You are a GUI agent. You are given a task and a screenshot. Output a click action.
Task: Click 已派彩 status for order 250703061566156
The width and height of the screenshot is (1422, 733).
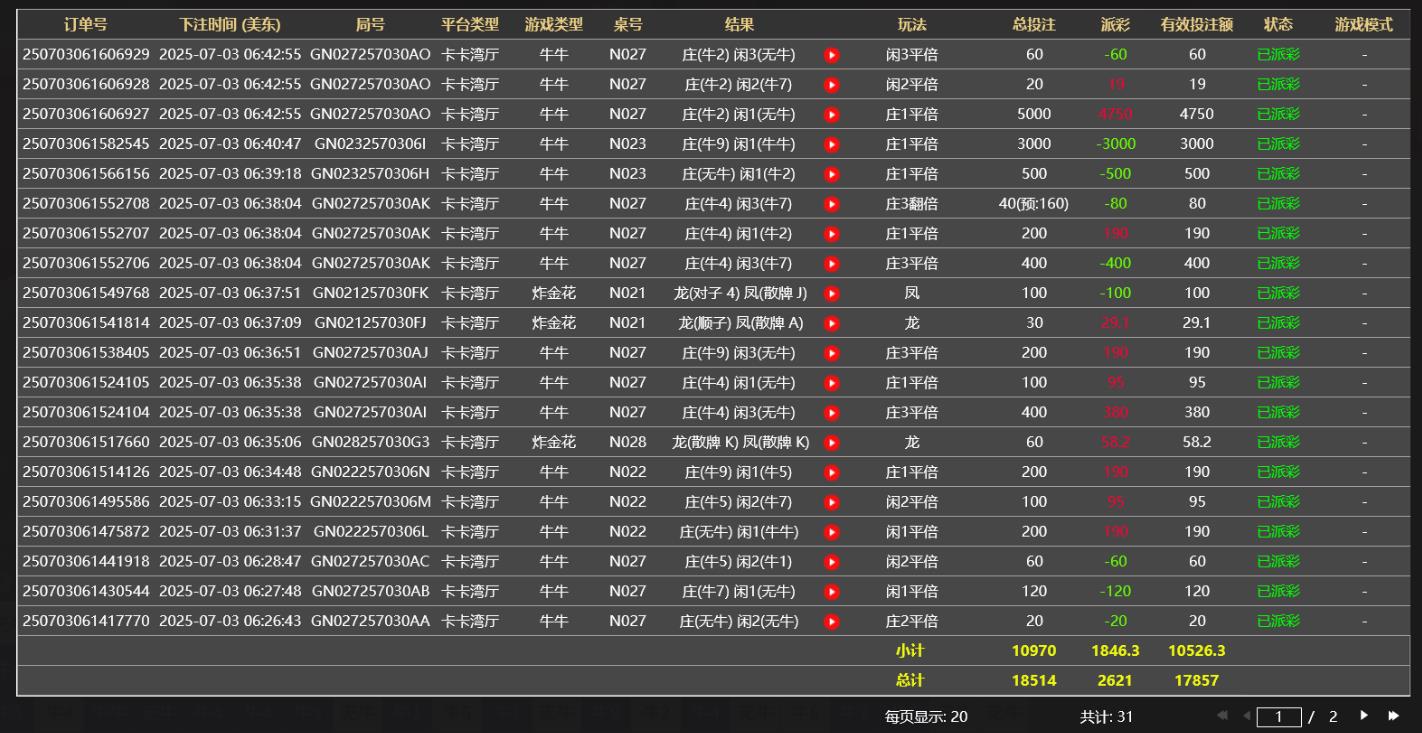(1278, 174)
